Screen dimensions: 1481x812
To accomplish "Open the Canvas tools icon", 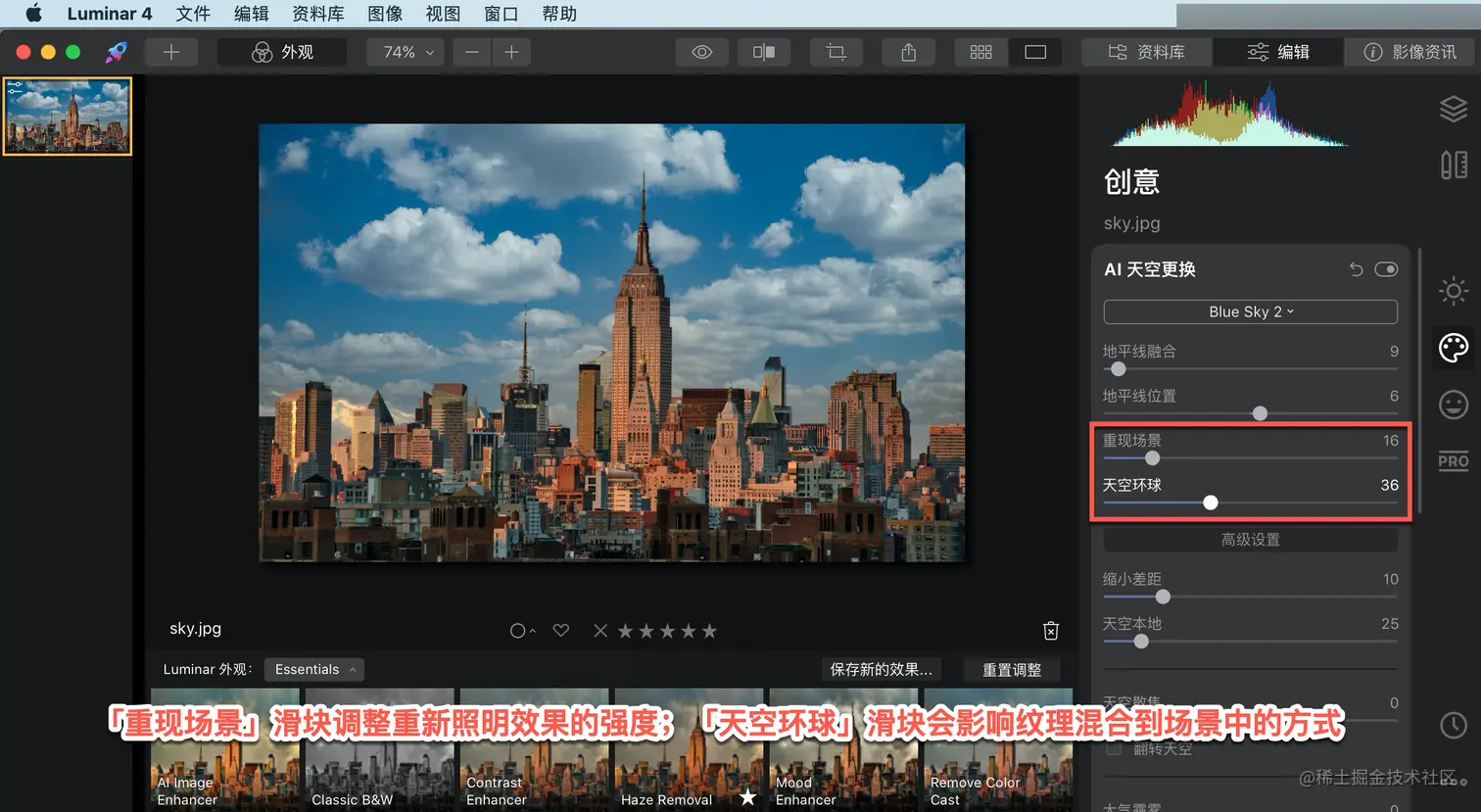I will tap(1454, 165).
